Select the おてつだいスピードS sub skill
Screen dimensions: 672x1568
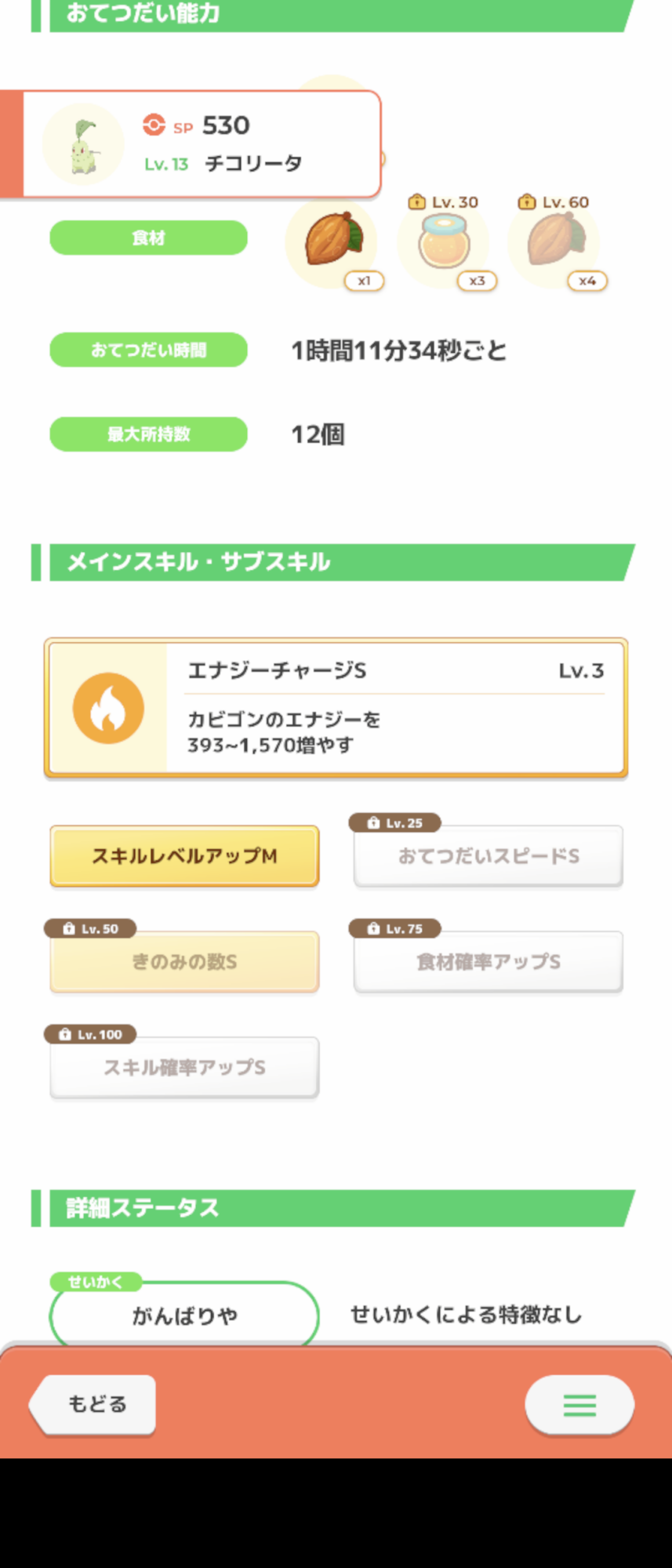489,856
